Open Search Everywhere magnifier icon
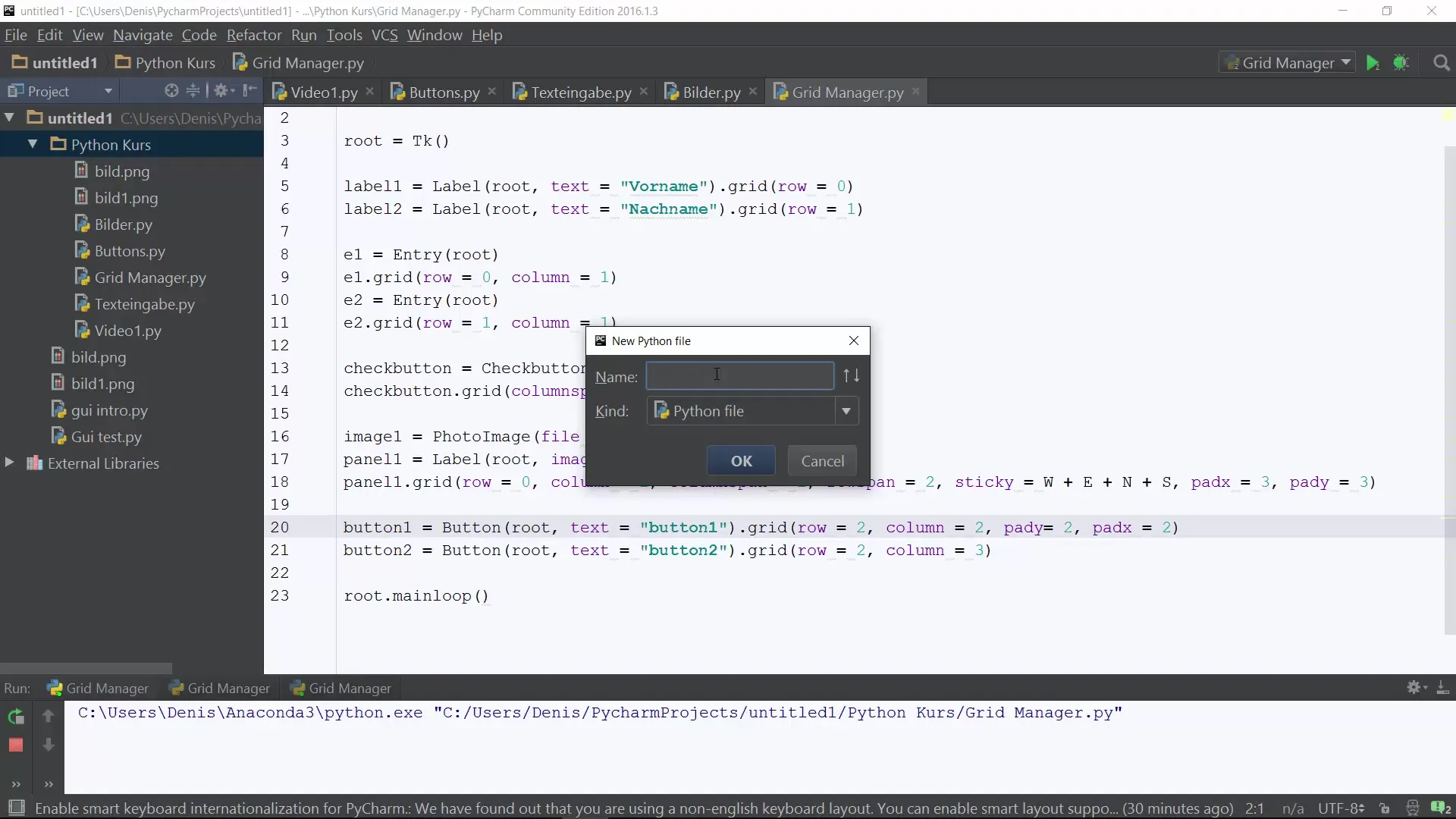 (1442, 63)
